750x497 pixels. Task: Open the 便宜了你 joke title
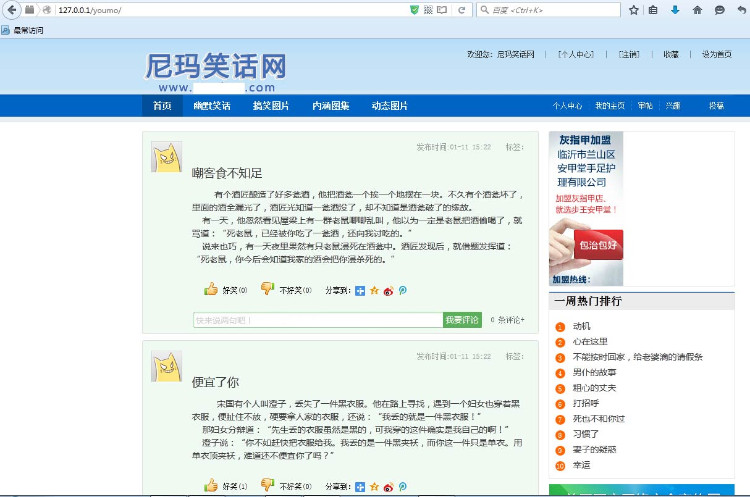tap(215, 382)
